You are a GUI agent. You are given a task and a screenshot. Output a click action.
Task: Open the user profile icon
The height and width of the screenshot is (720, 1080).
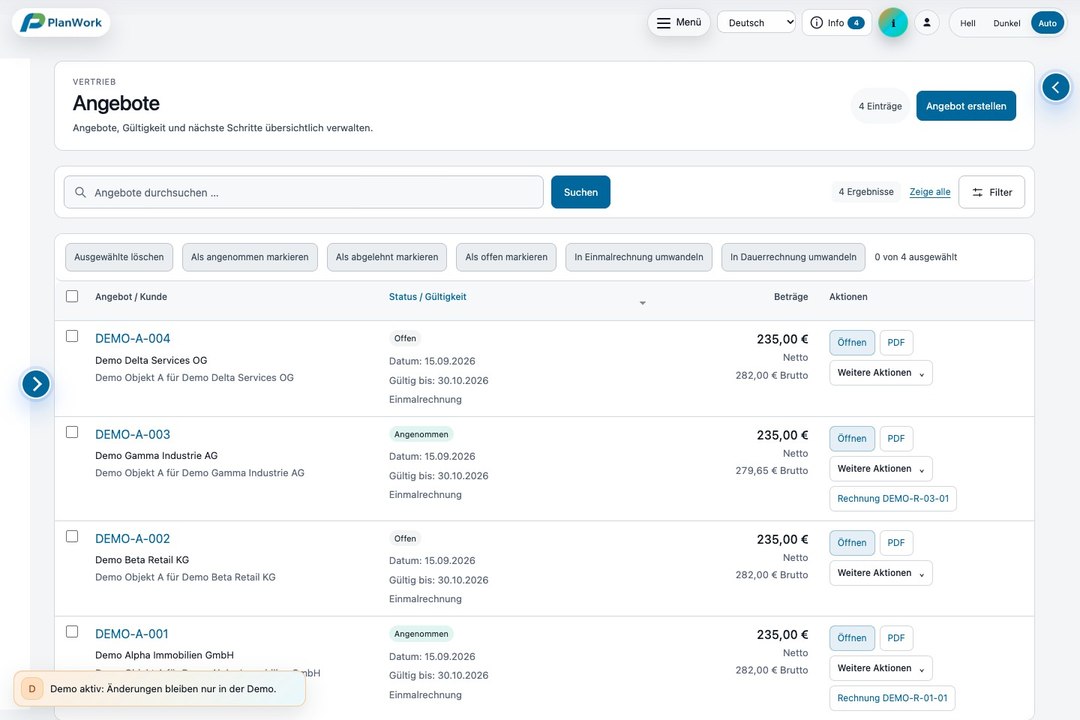(926, 23)
